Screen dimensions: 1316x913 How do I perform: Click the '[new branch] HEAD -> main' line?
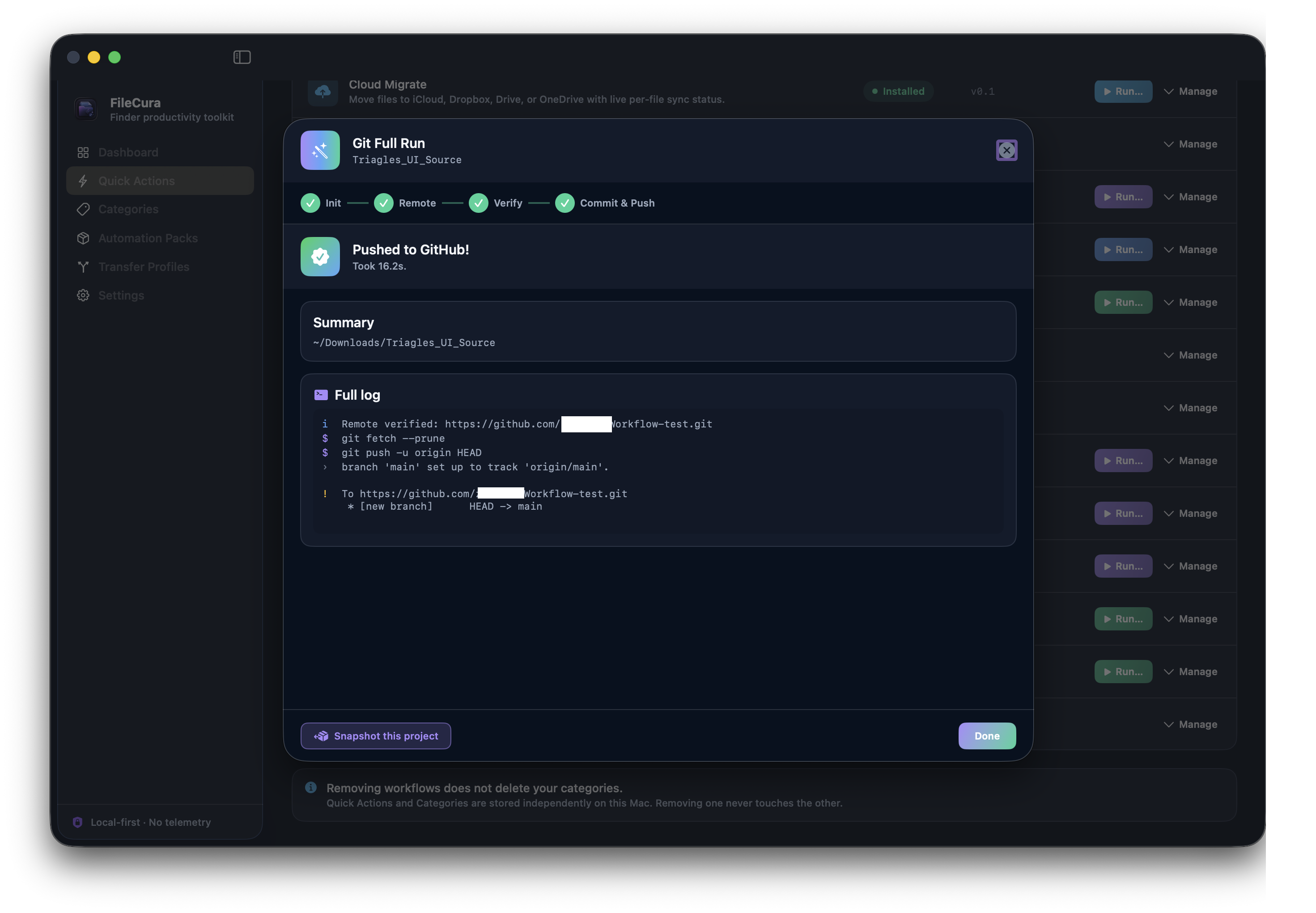445,506
